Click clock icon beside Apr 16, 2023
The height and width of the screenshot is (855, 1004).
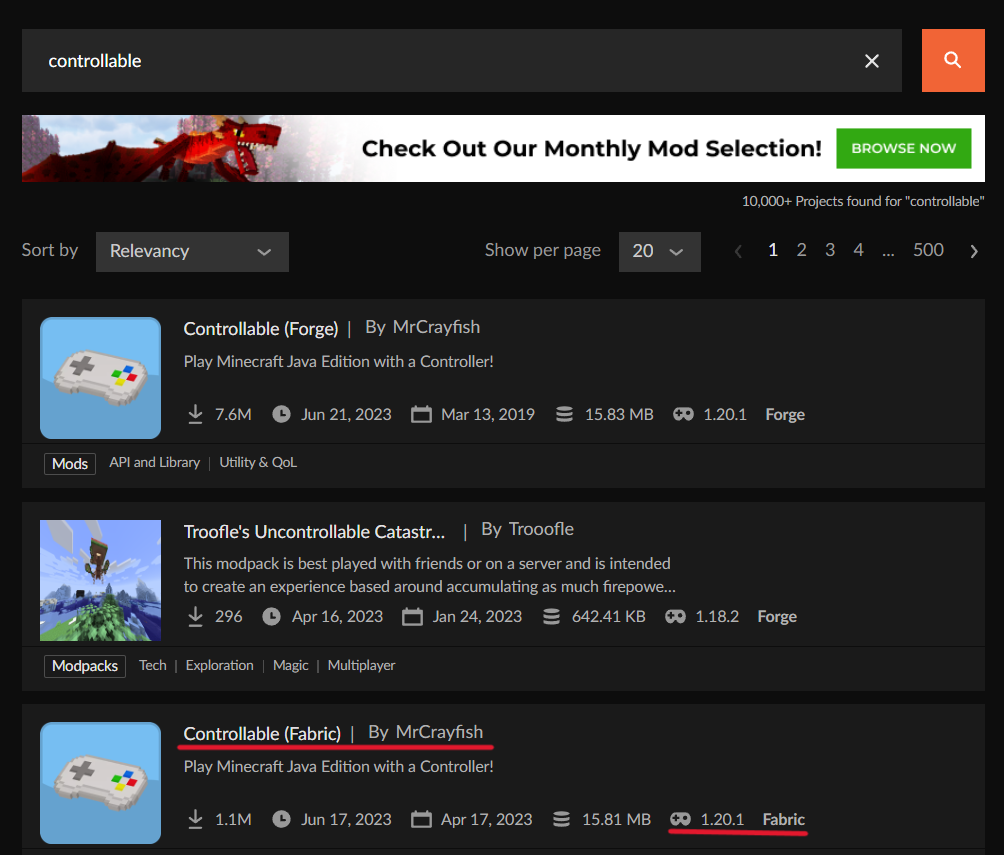click(271, 617)
